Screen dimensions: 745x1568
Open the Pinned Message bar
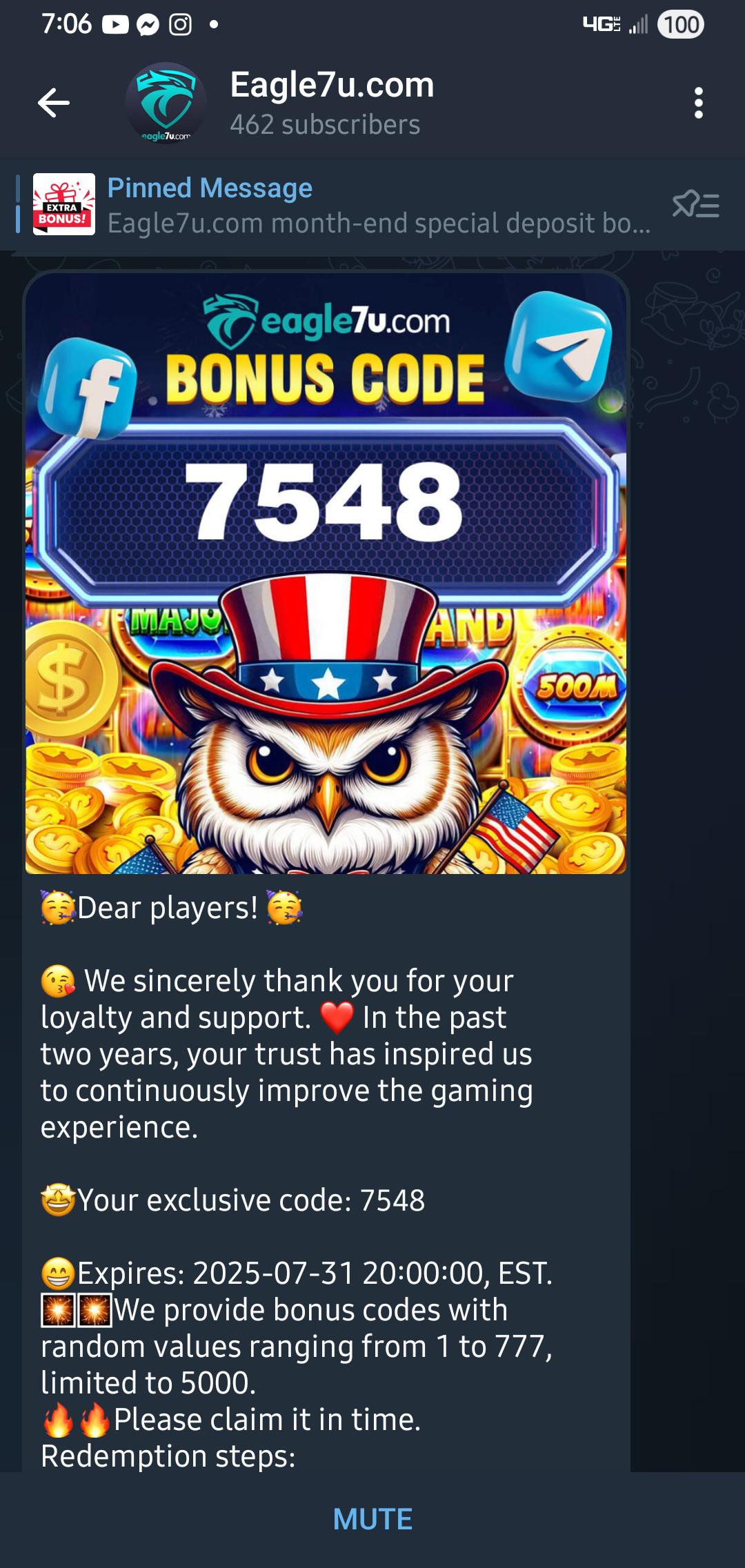372,205
